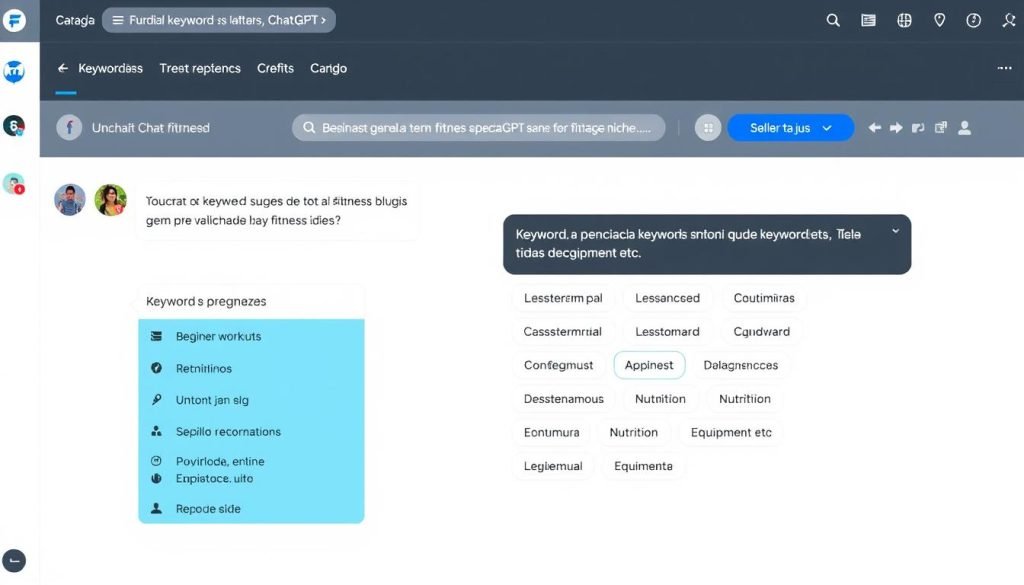Toggle the Coutimiiras keyword chip
This screenshot has width=1024, height=585.
tap(764, 298)
